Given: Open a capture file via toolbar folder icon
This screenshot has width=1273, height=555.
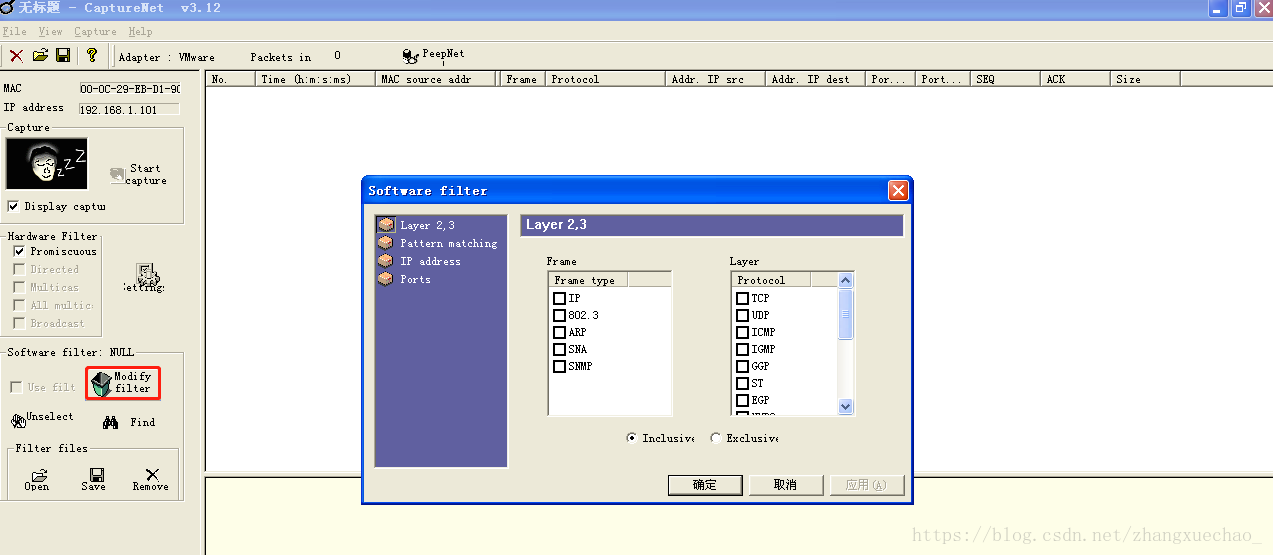Looking at the screenshot, I should (x=40, y=56).
